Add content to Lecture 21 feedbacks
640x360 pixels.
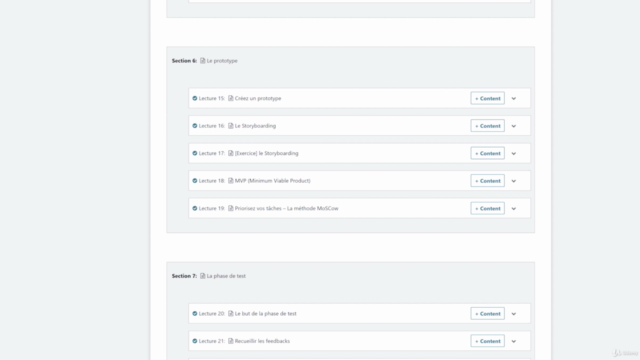pos(487,341)
